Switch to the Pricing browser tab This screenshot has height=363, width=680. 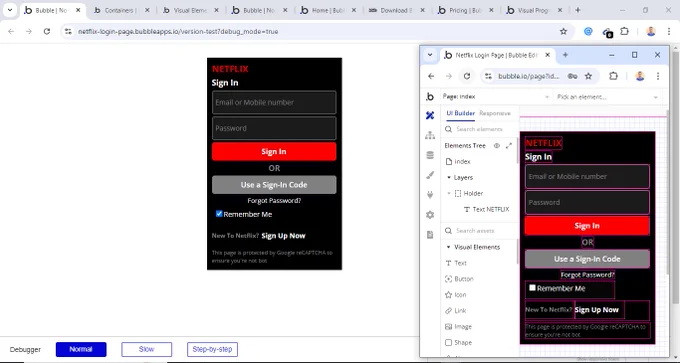pos(466,10)
